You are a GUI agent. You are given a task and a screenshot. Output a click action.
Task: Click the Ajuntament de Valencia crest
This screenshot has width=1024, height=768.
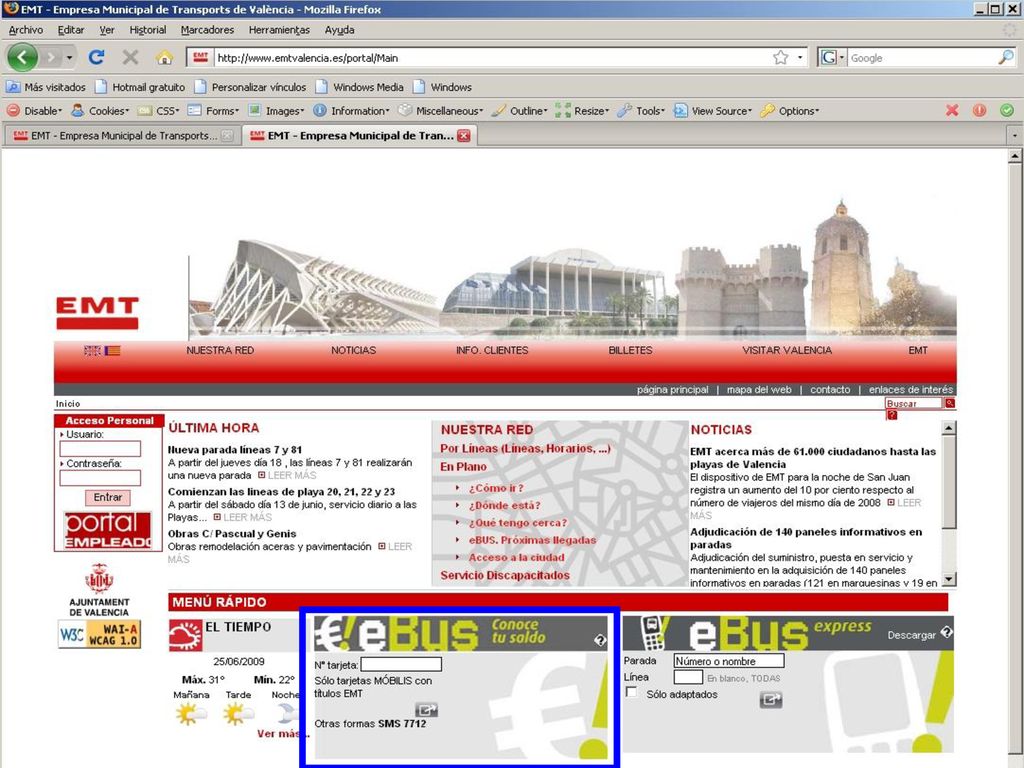99,579
